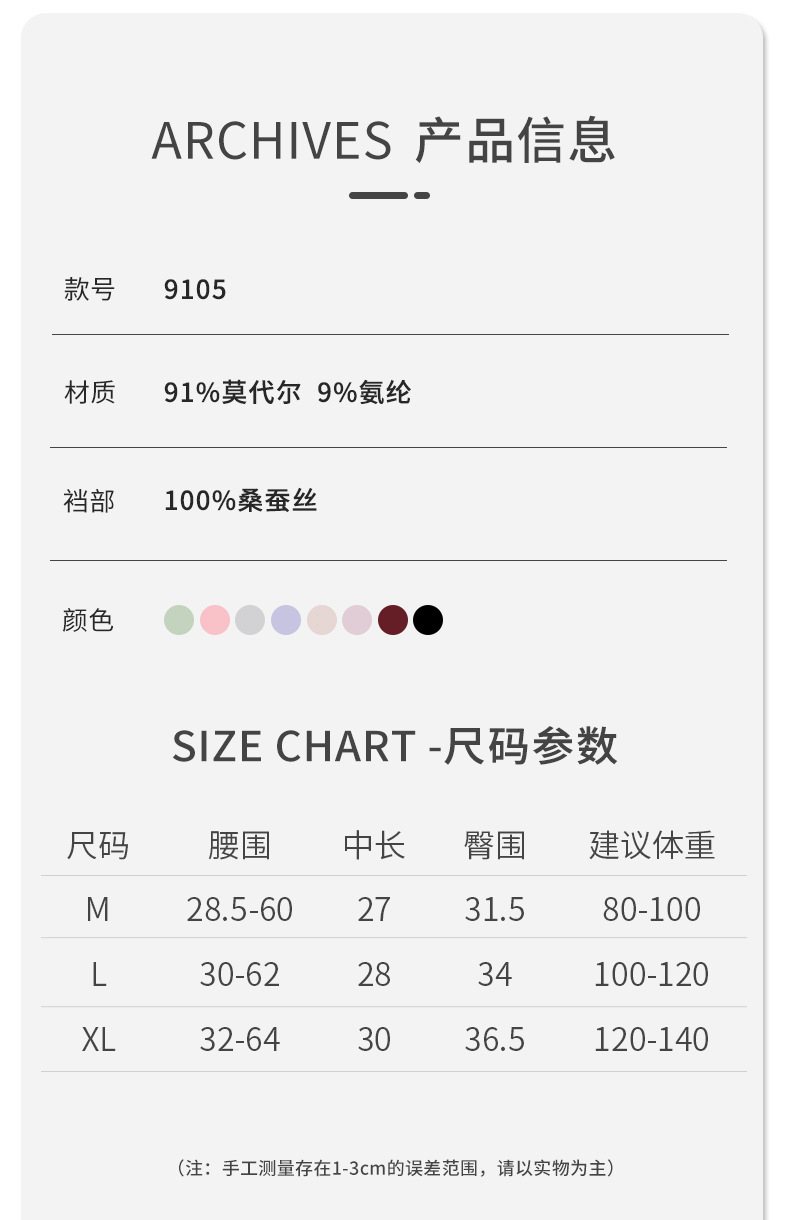Pick the lavender purple color swatch
The image size is (790, 1220).
(286, 620)
